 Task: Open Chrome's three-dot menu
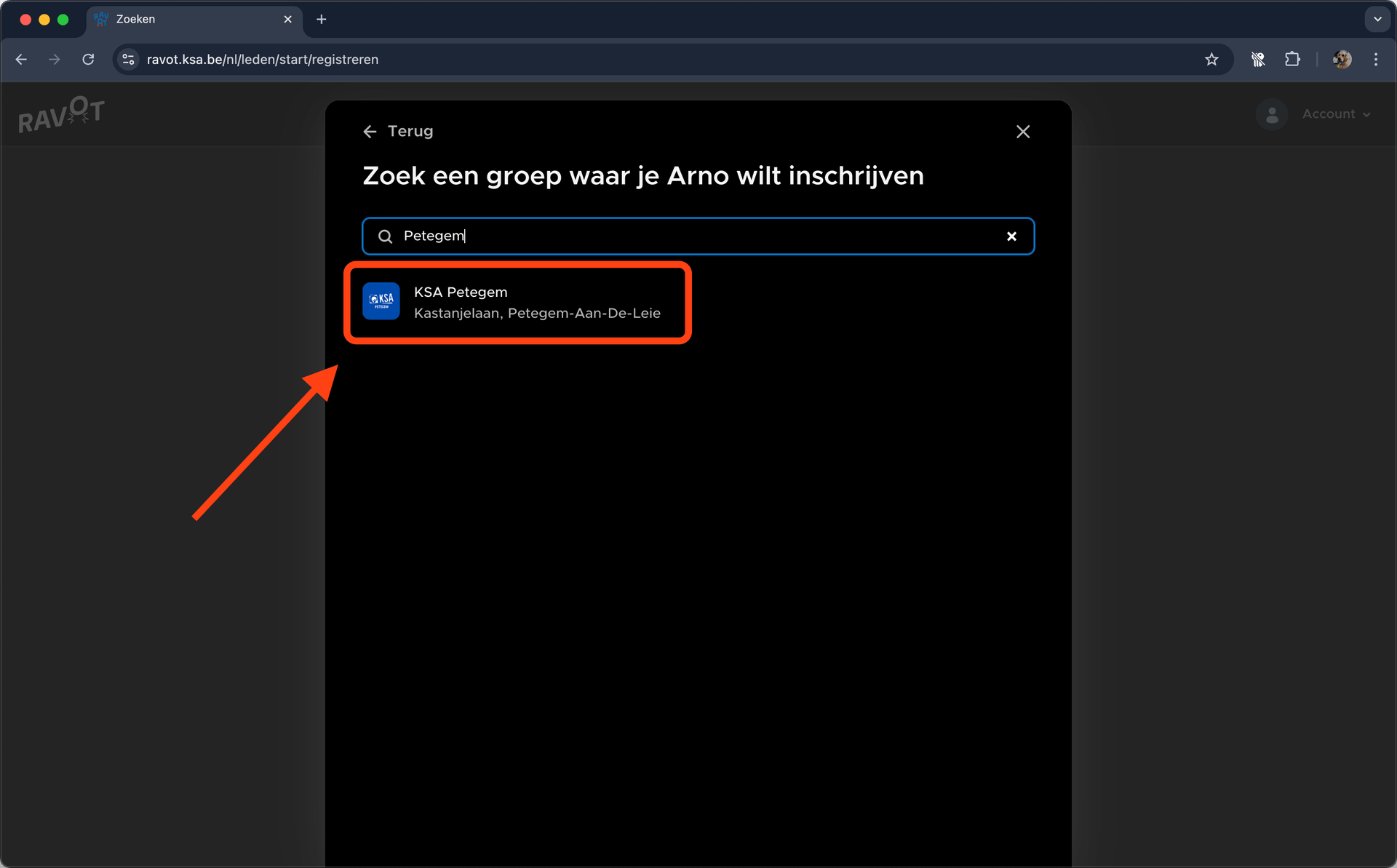pos(1376,60)
